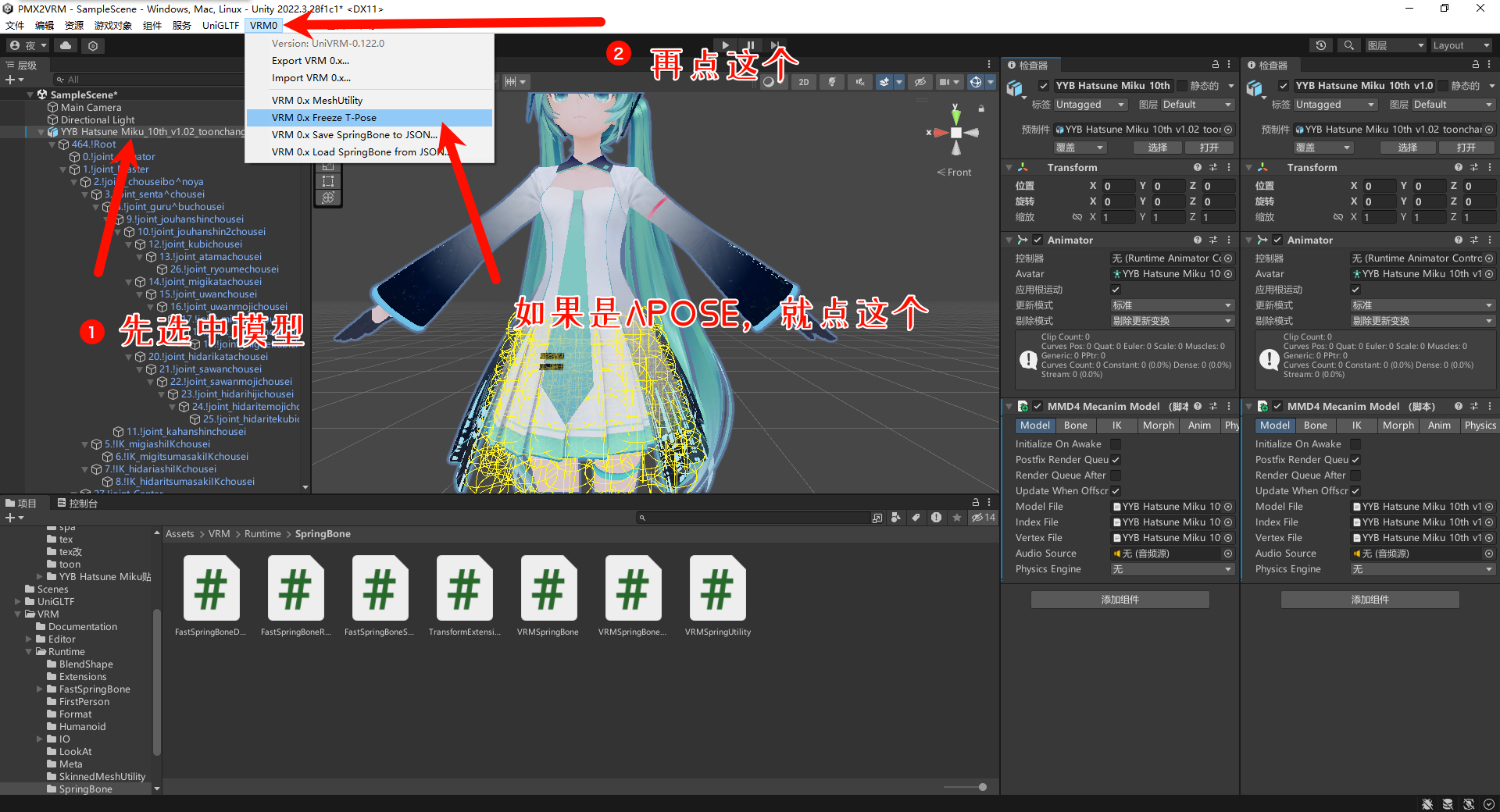The width and height of the screenshot is (1500, 812).
Task: Toggle Animator component enabled checkbox in first inspector
Action: tap(1037, 240)
